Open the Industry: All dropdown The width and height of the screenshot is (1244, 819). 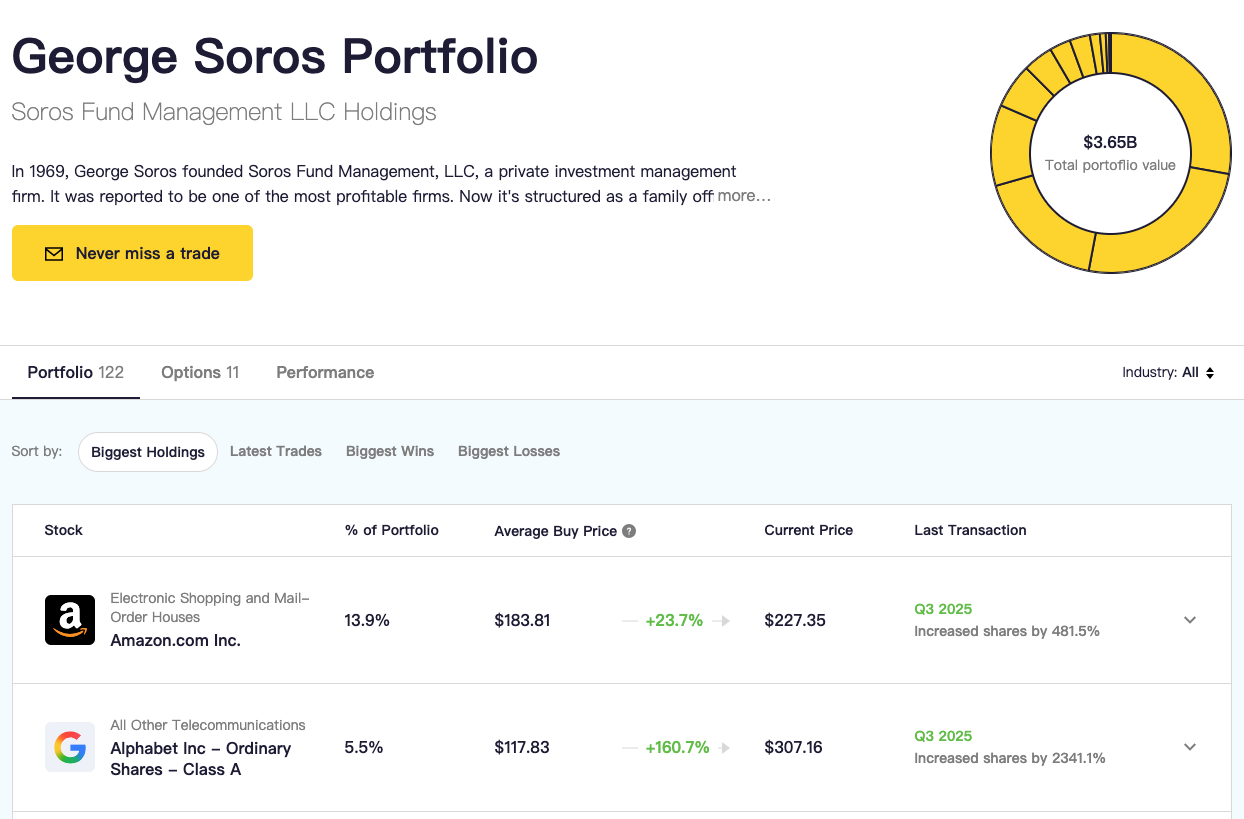click(1168, 373)
